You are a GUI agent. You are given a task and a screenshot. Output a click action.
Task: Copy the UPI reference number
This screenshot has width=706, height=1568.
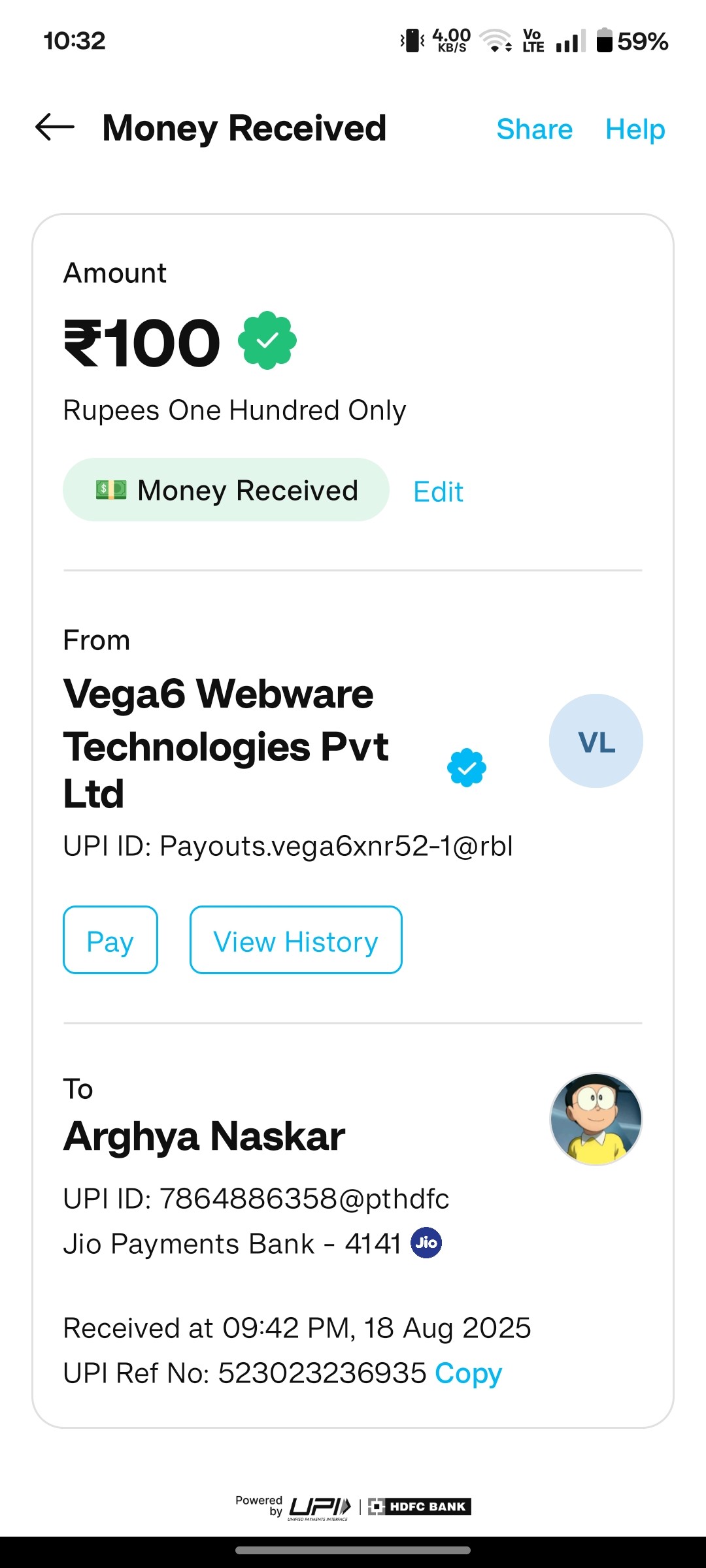468,1373
